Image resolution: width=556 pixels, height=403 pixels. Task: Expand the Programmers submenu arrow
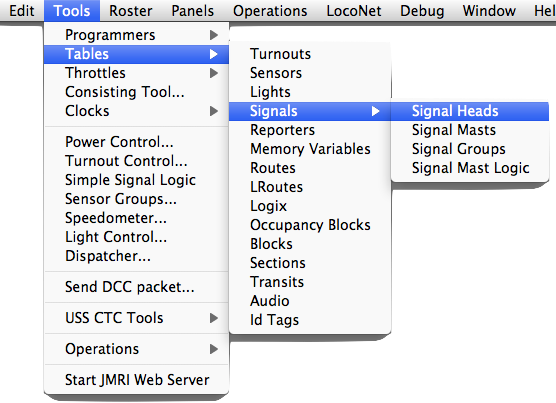[213, 35]
